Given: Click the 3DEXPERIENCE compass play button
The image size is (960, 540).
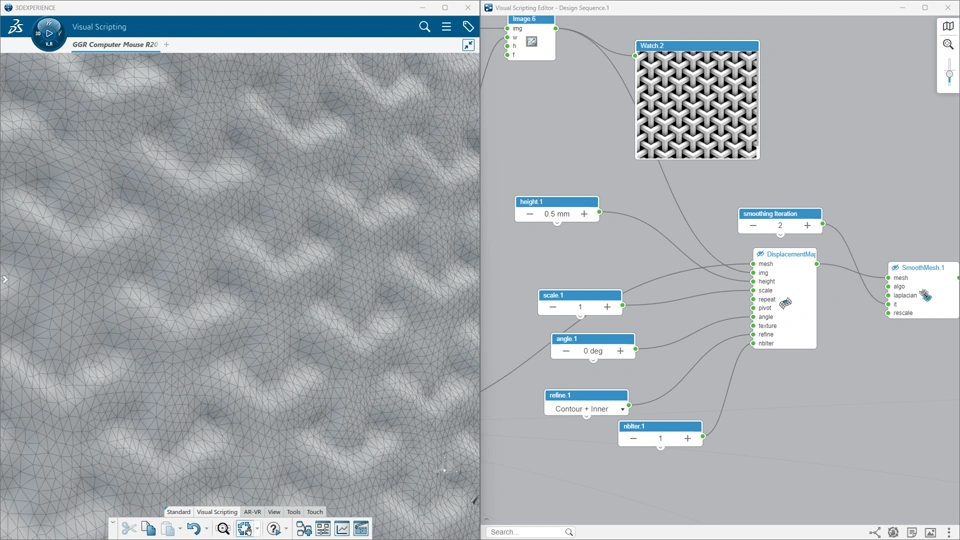Looking at the screenshot, I should 49,34.
